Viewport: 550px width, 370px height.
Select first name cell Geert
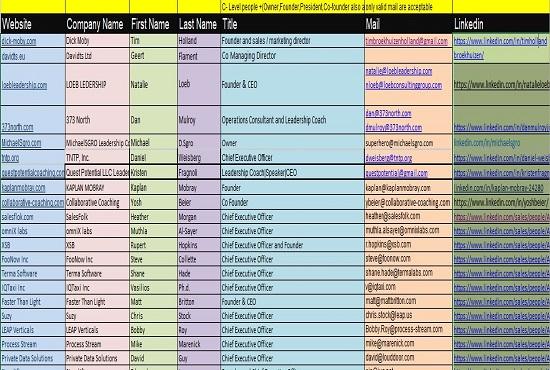(x=153, y=56)
